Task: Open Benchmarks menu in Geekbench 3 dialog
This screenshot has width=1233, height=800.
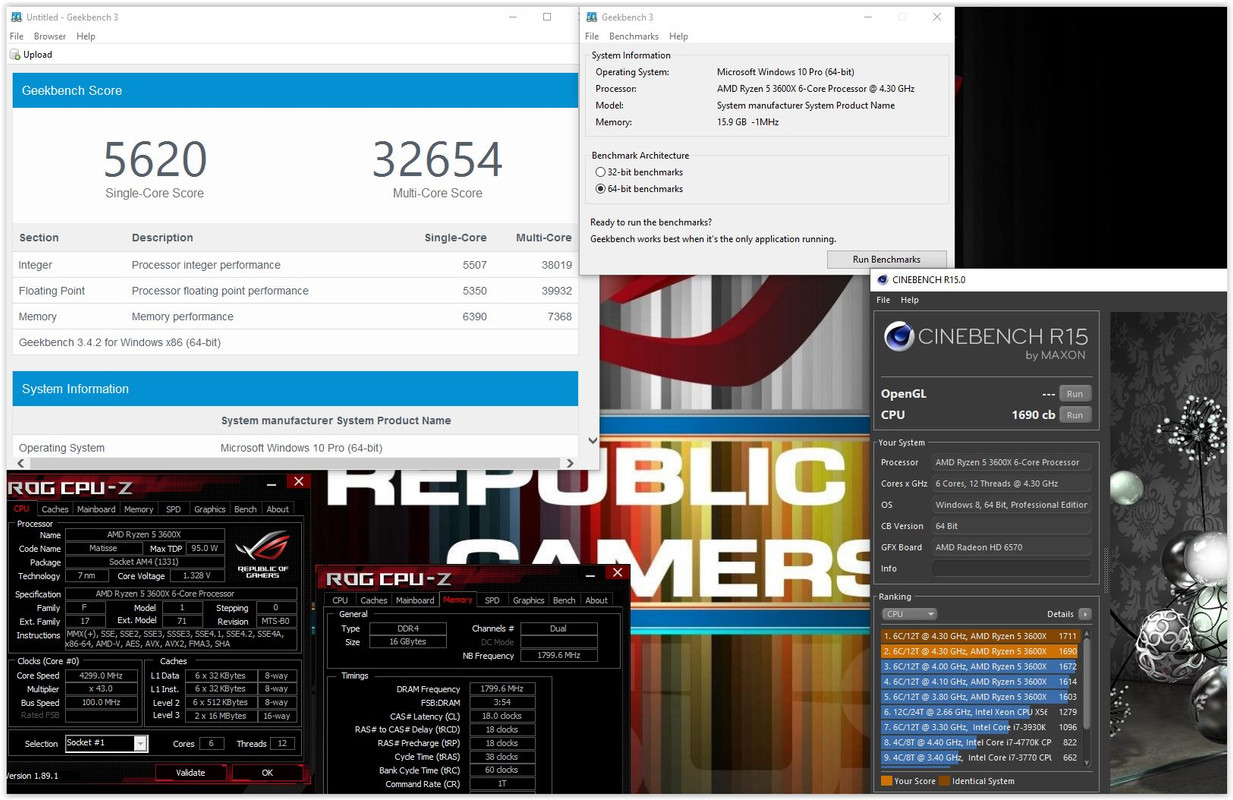Action: coord(634,36)
